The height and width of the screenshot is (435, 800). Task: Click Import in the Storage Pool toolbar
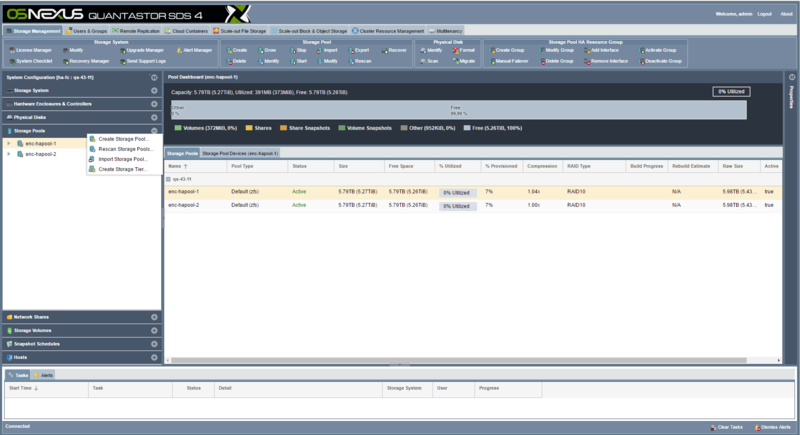click(327, 50)
